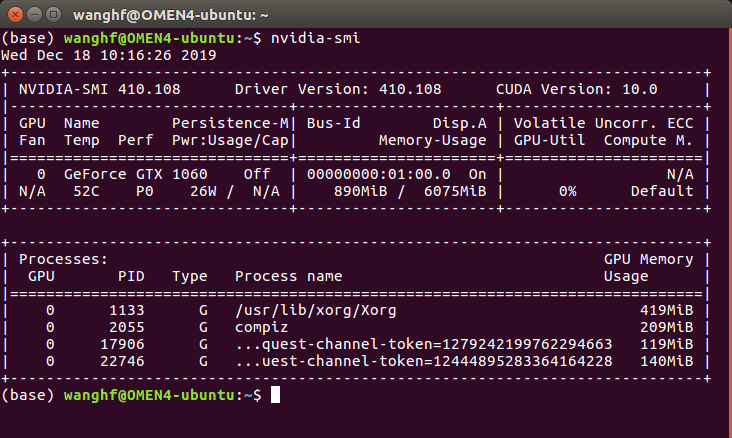Click the cursor at the bottom prompt
Image resolution: width=732 pixels, height=438 pixels.
click(275, 395)
